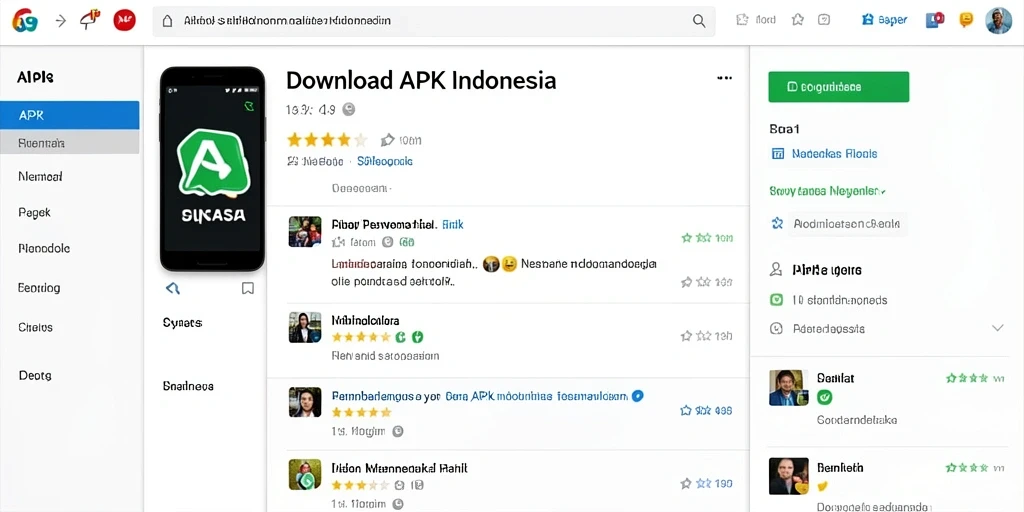The height and width of the screenshot is (512, 1024).
Task: Click the blue star rating '486' on third review
Action: (706, 411)
